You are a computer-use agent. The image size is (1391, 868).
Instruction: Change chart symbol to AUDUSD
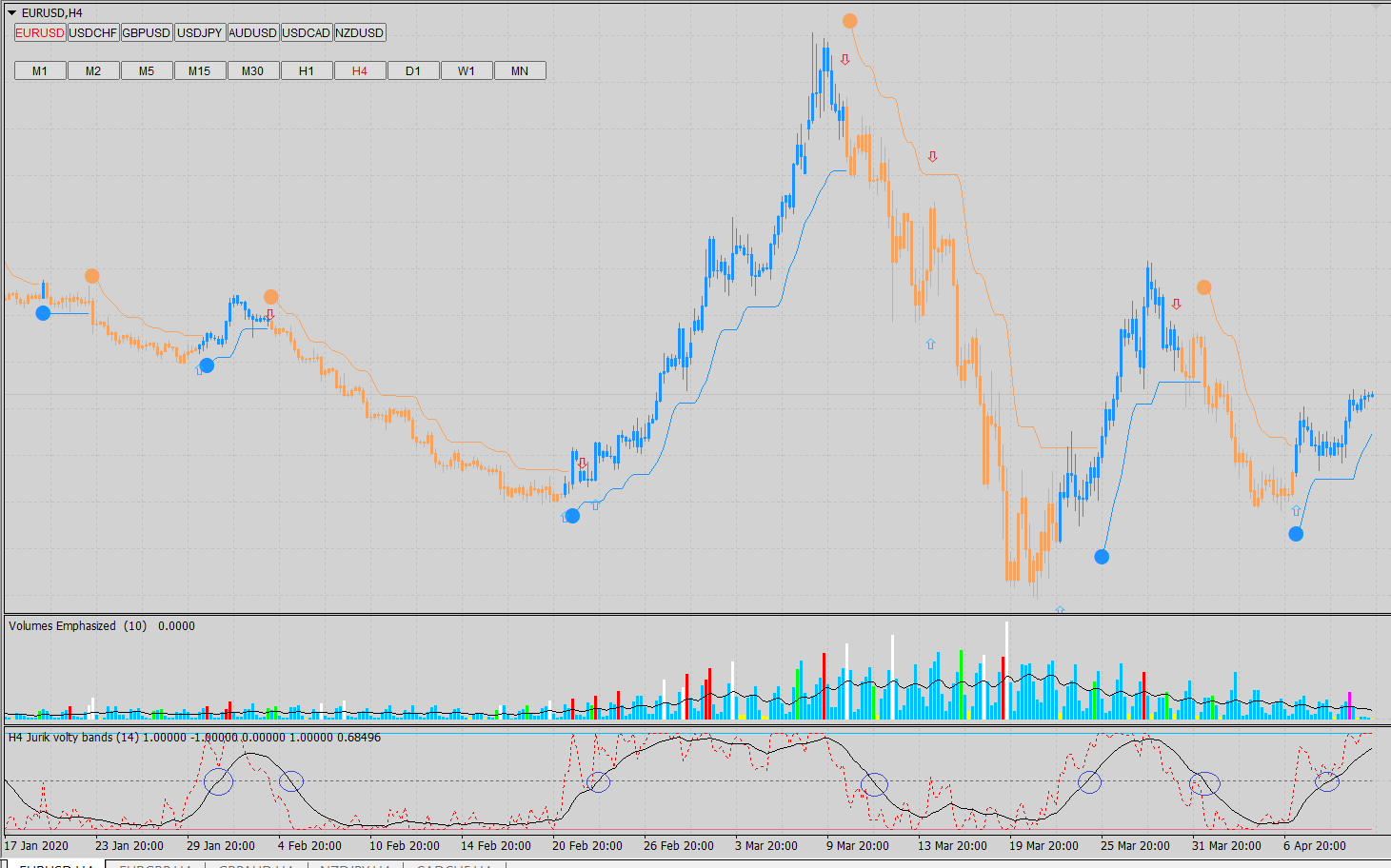[253, 32]
